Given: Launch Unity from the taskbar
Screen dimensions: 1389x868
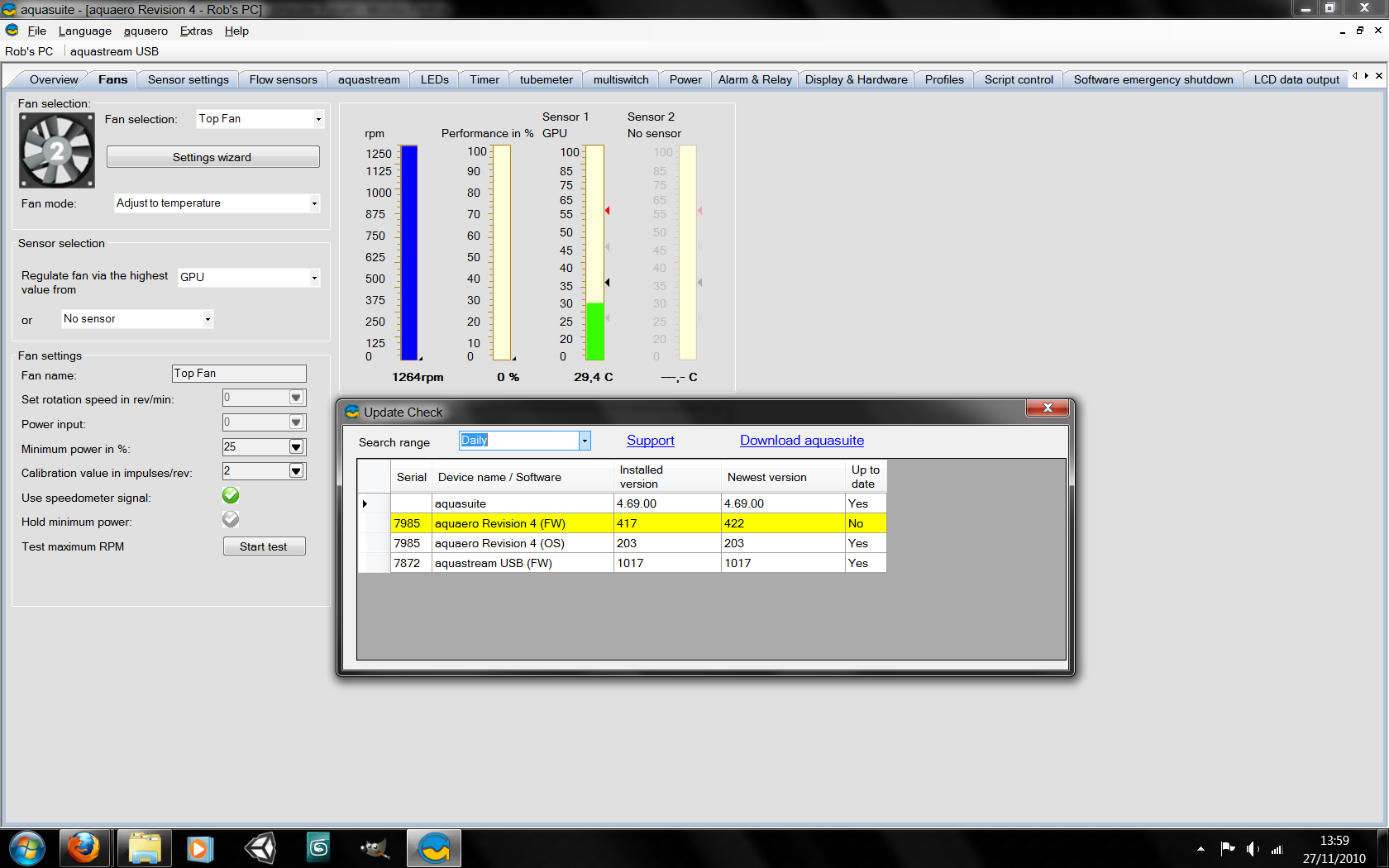Looking at the screenshot, I should 260,848.
